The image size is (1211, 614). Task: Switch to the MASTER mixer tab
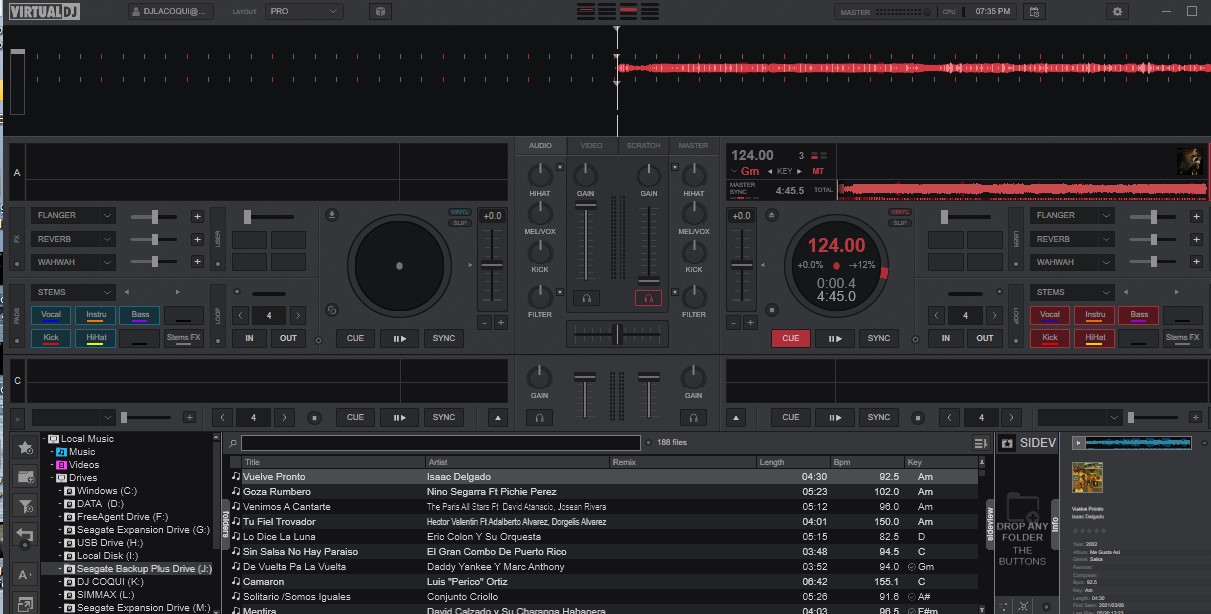coord(693,146)
